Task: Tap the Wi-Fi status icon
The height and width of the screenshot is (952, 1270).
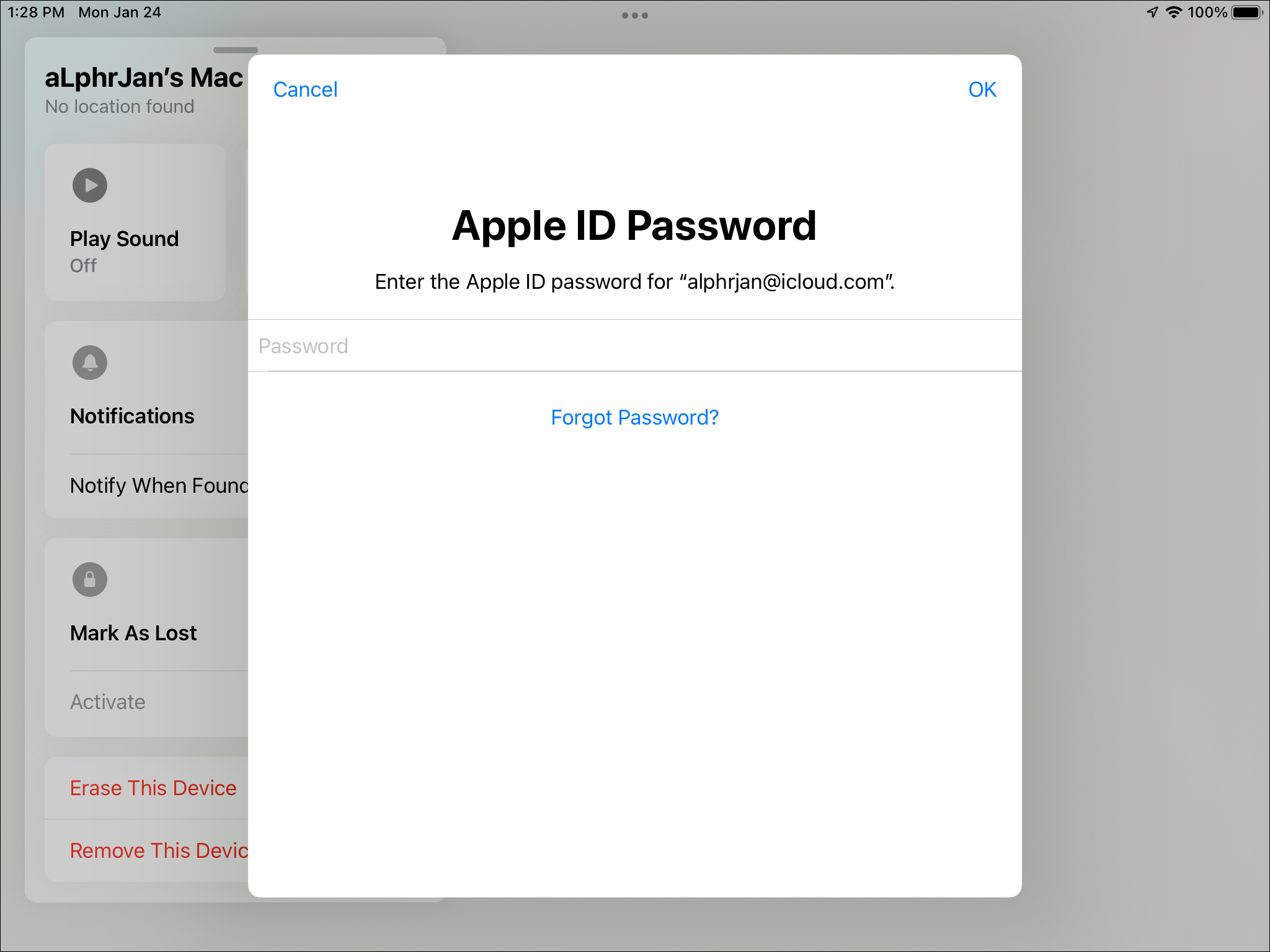Action: pos(1174,12)
